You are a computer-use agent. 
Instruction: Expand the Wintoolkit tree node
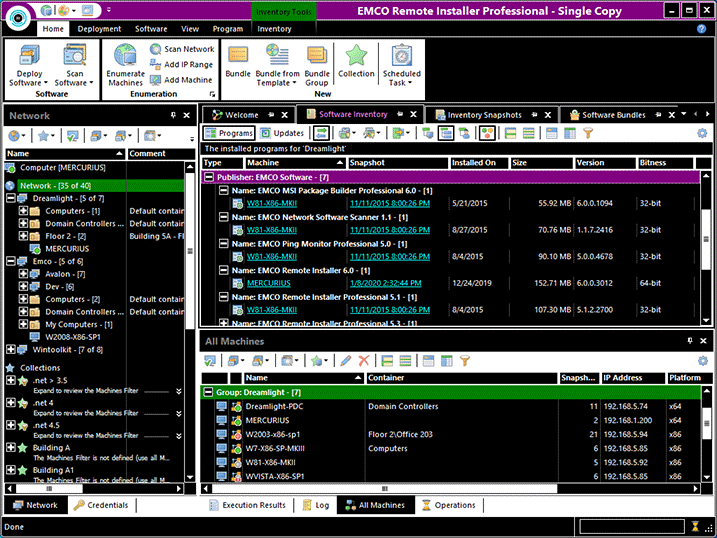tap(10, 350)
